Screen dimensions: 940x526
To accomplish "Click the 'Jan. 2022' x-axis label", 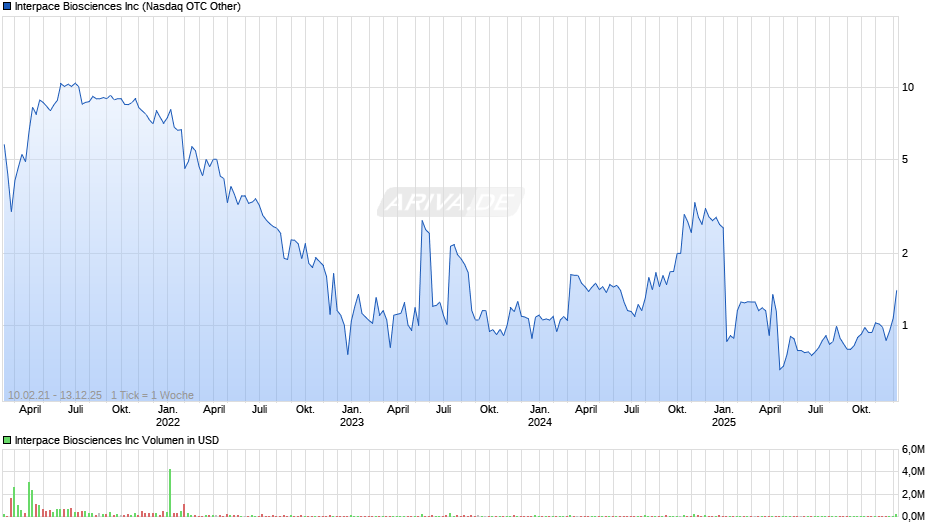I will pos(168,416).
